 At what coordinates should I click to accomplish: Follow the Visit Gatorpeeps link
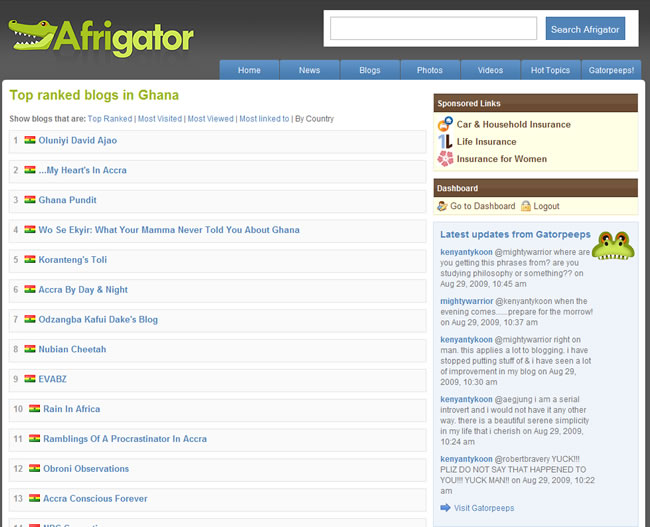pyautogui.click(x=484, y=508)
